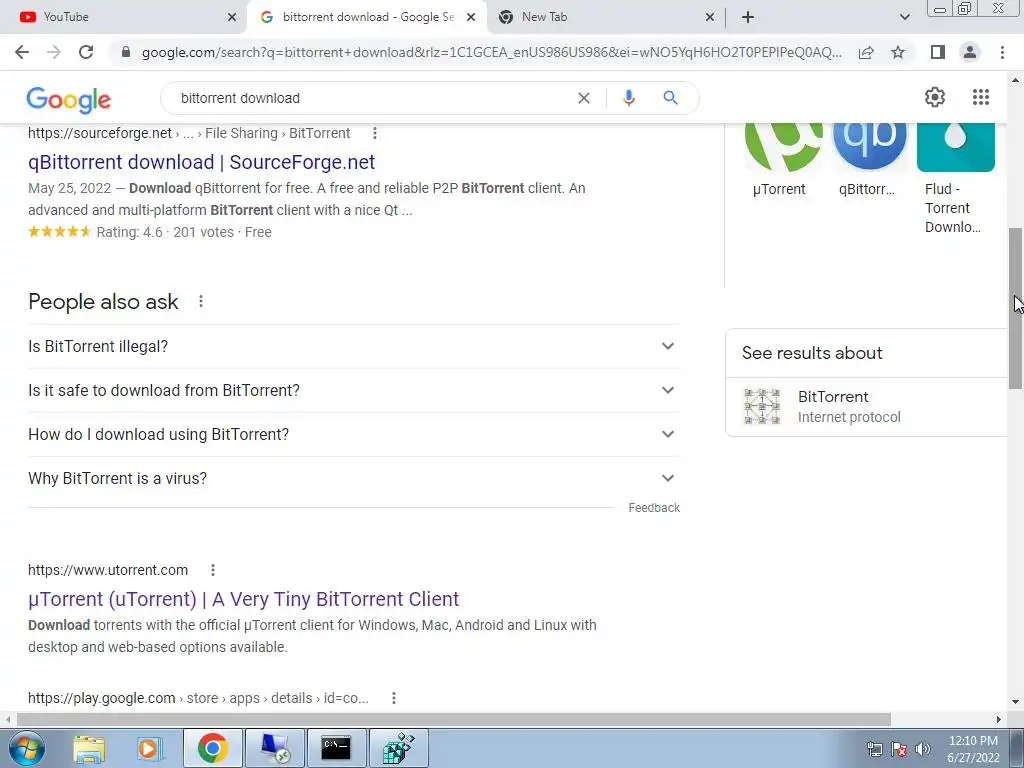
Task: Open qBittorrent download SourceForge.net link
Action: (x=201, y=162)
